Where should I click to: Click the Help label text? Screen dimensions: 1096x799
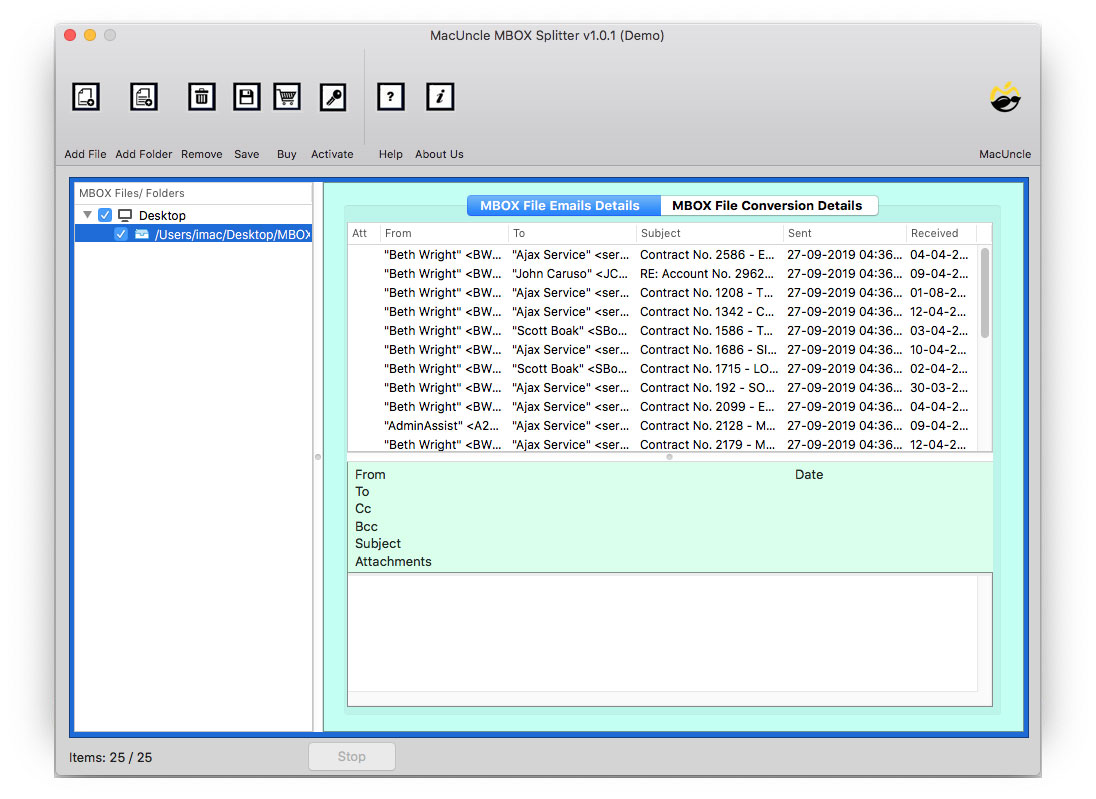(x=391, y=154)
